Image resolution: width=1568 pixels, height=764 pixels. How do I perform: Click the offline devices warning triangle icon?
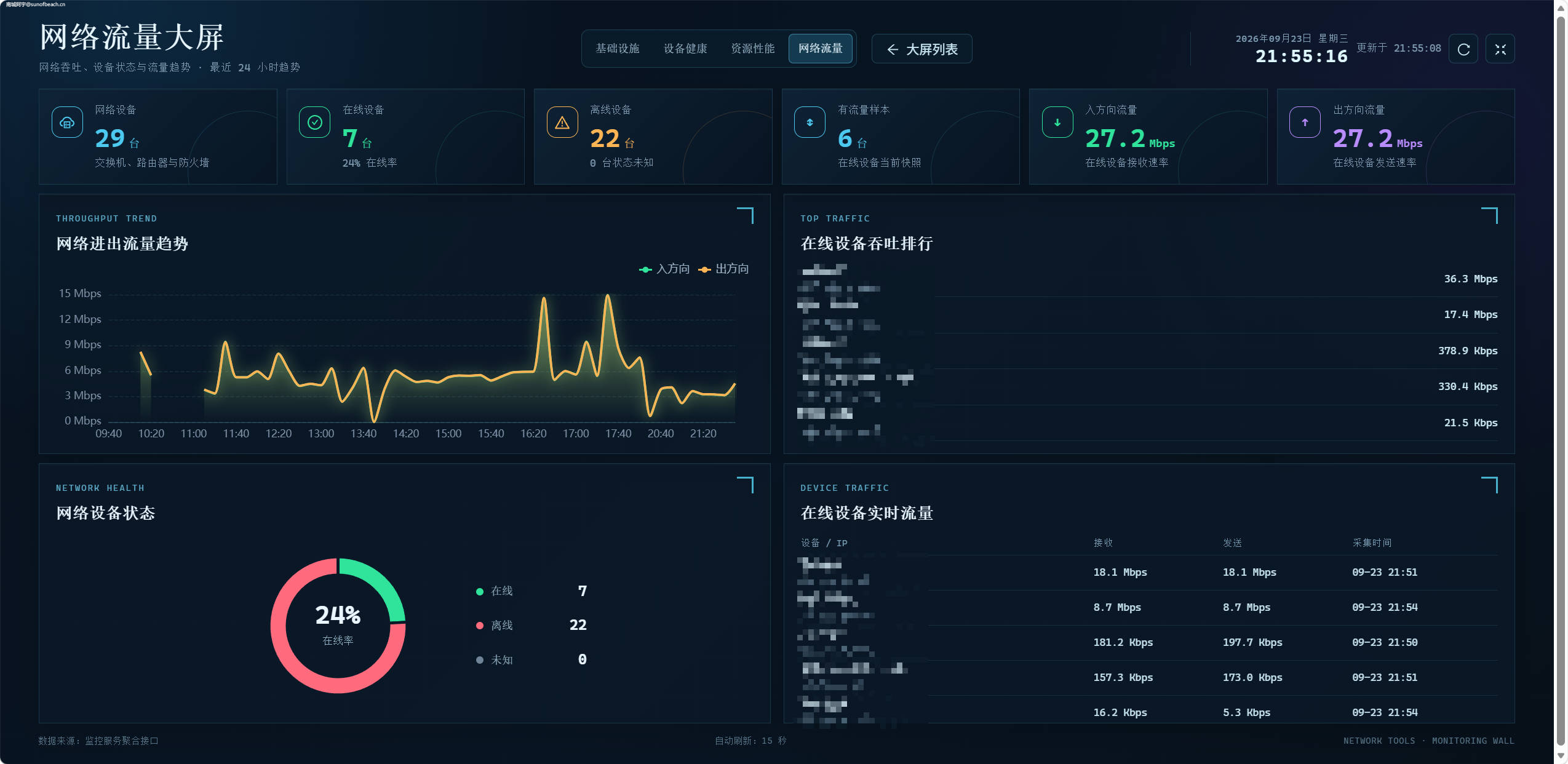click(x=562, y=122)
